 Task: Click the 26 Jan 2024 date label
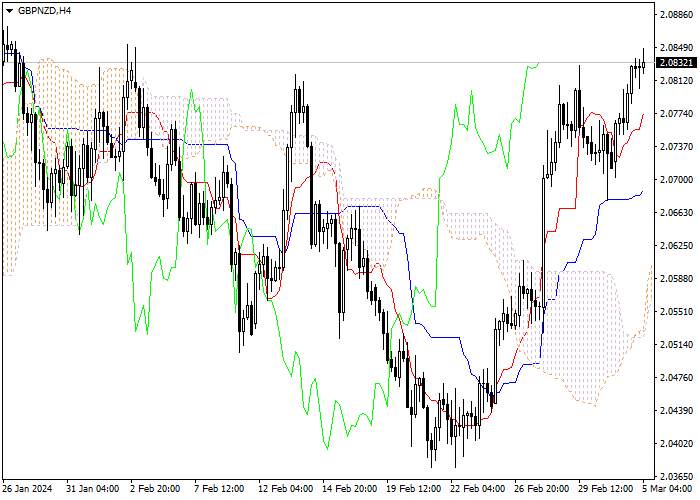(x=28, y=489)
